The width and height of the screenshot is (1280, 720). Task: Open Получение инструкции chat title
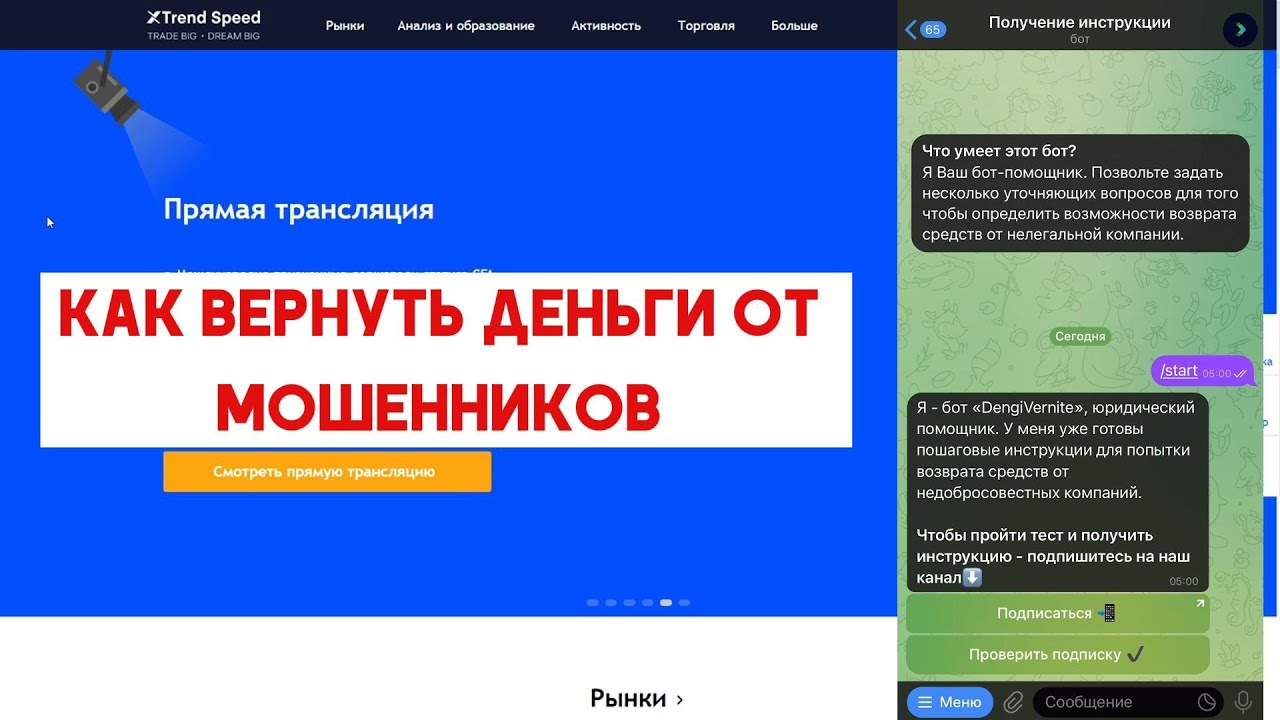coord(1079,22)
